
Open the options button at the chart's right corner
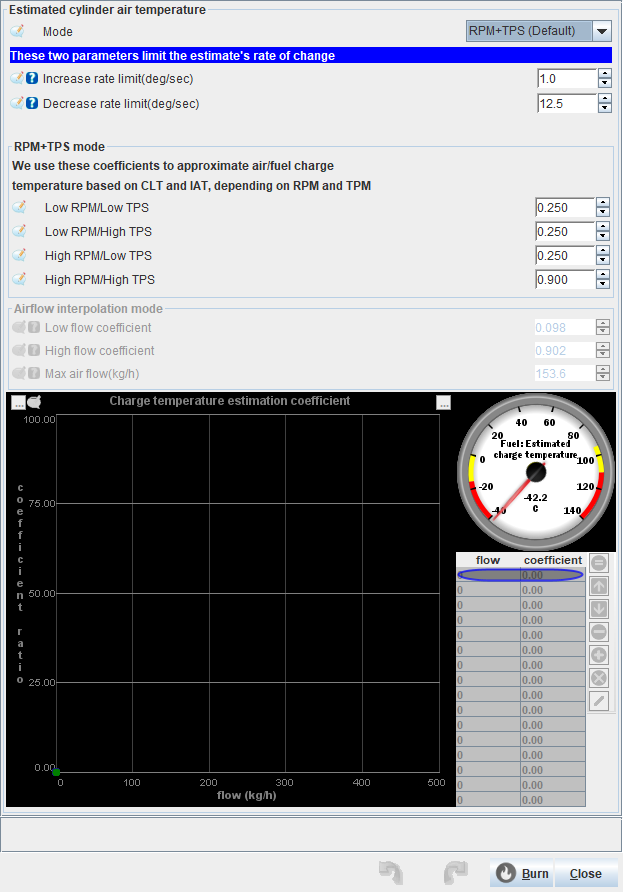point(444,402)
